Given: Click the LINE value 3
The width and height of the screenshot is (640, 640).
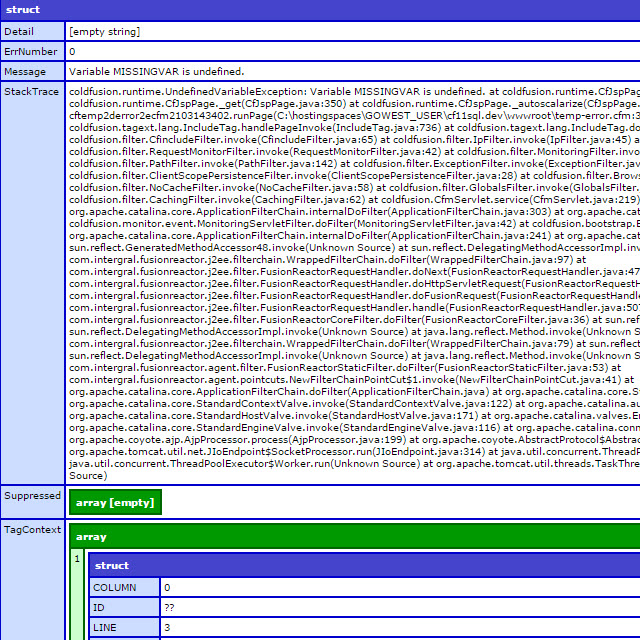Looking at the screenshot, I should [x=167, y=627].
